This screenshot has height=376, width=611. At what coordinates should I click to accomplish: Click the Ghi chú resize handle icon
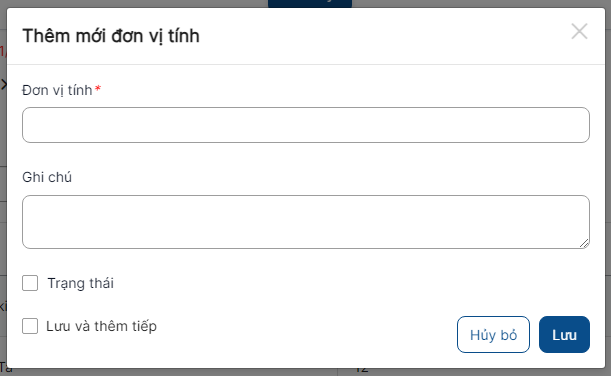(x=584, y=244)
